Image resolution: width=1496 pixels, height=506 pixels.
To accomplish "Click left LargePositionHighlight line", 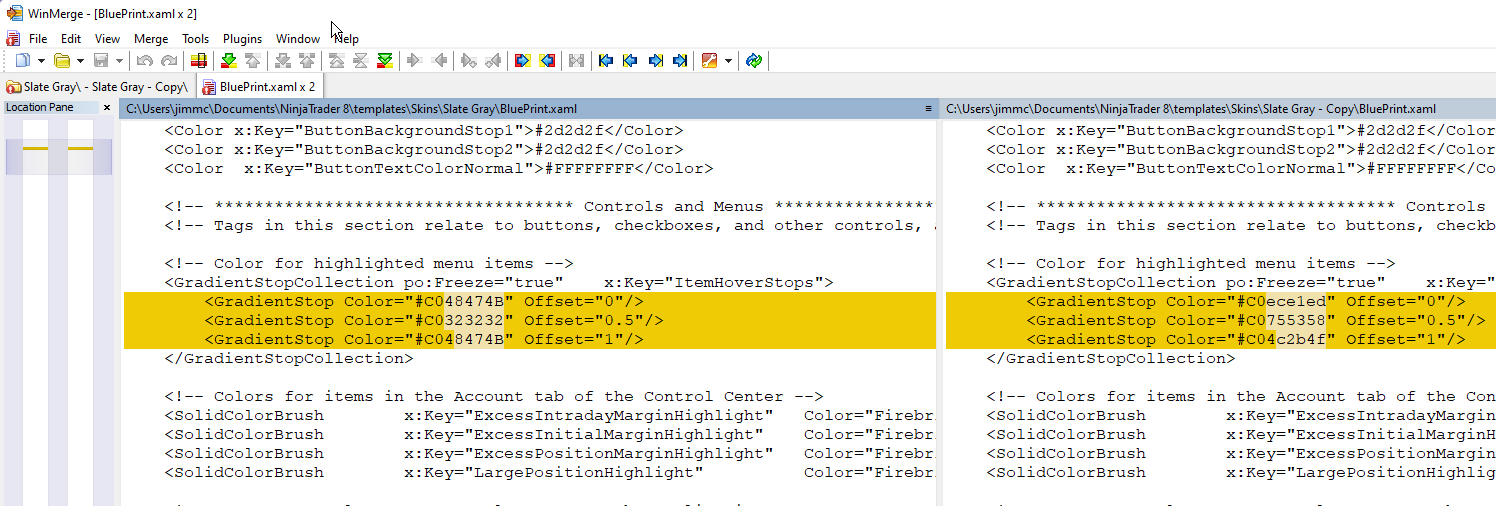I will point(550,473).
